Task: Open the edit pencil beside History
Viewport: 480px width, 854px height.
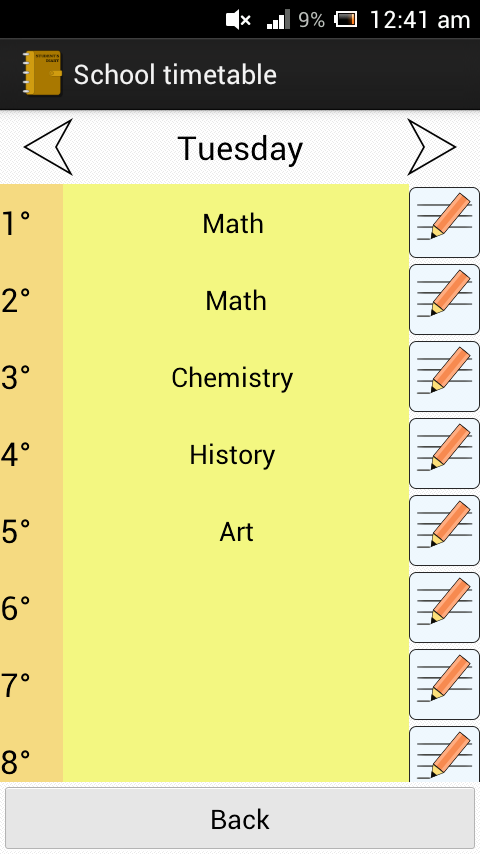Action: tap(444, 453)
